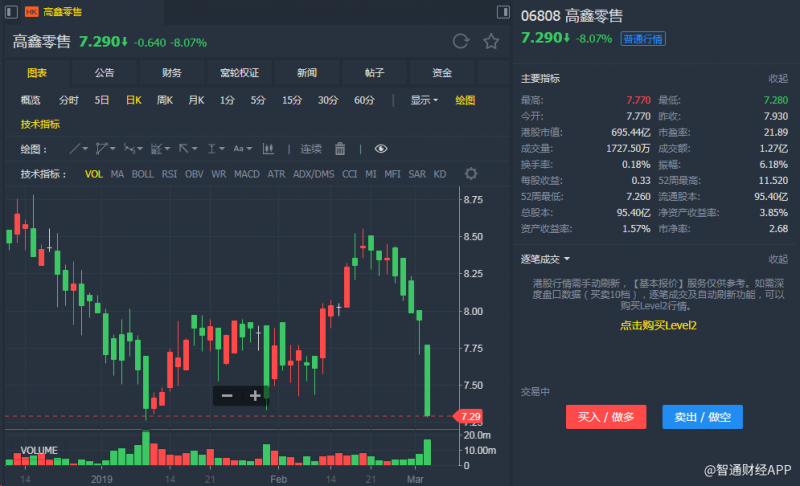Open the 资金 tab
This screenshot has height=486, width=800.
pos(442,73)
